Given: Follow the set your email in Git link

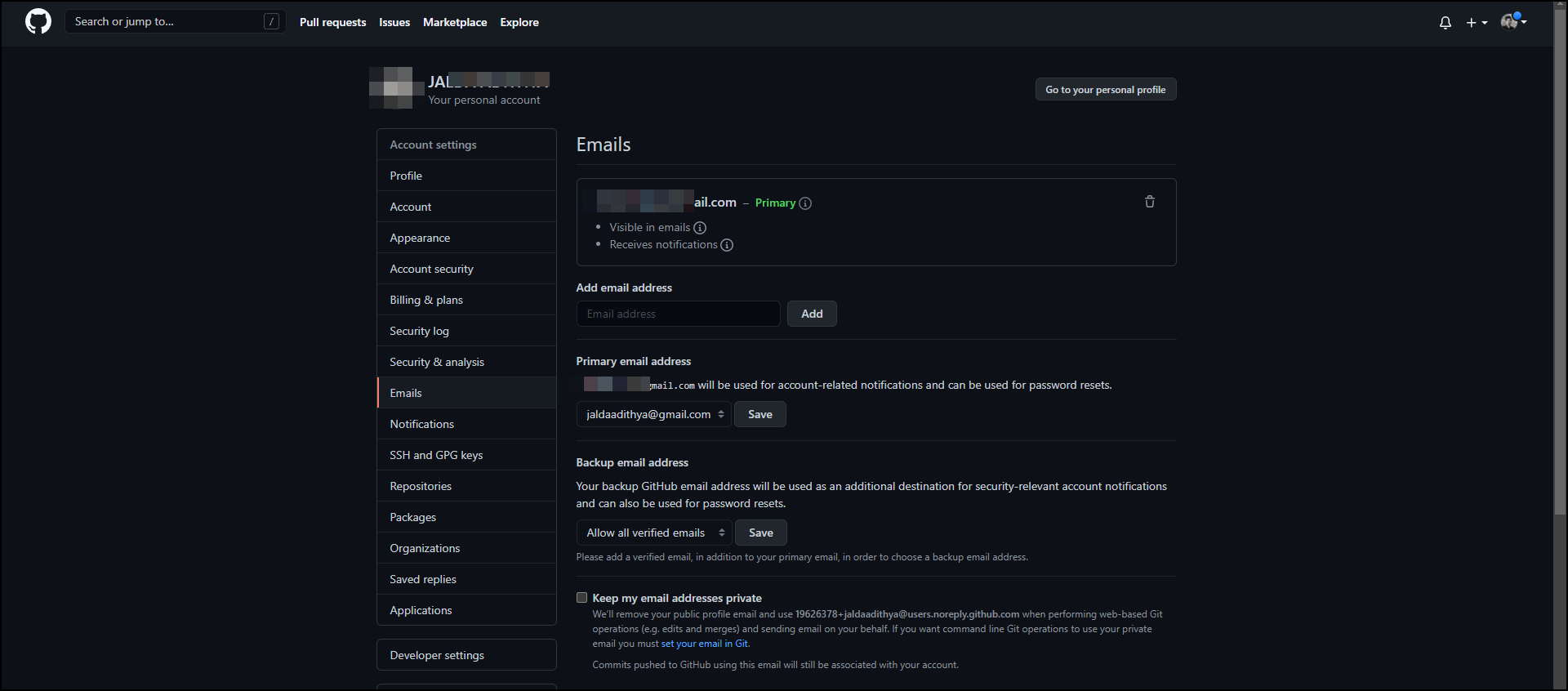Looking at the screenshot, I should 704,644.
